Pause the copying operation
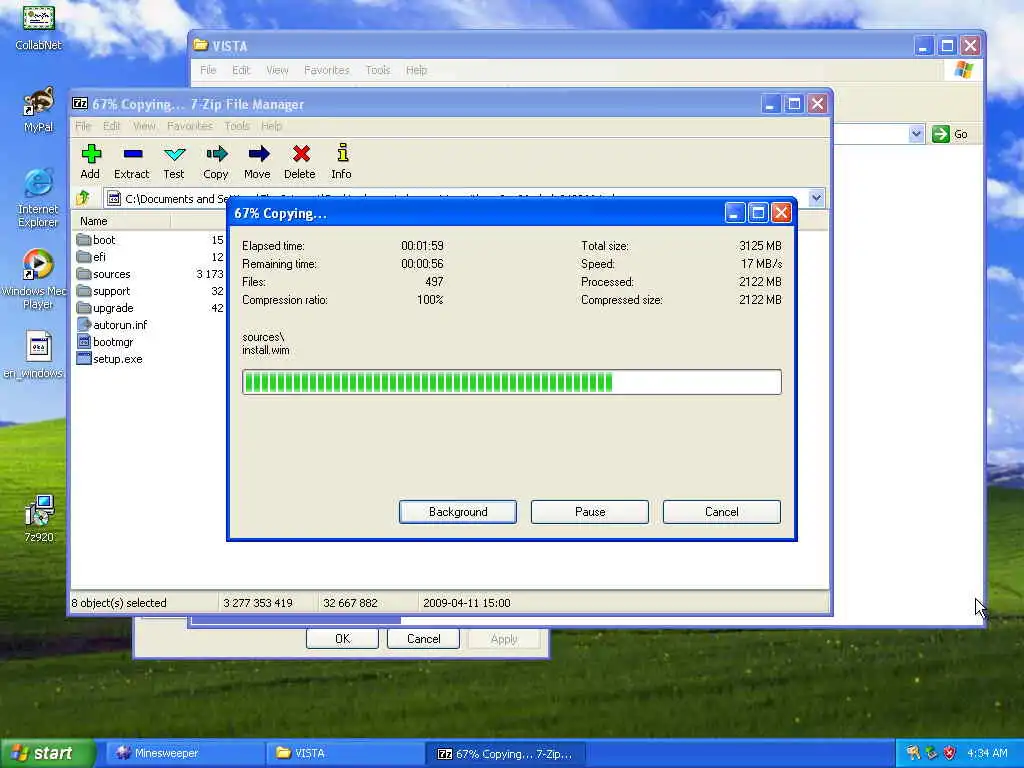Screen dimensions: 1024x768 coord(590,512)
